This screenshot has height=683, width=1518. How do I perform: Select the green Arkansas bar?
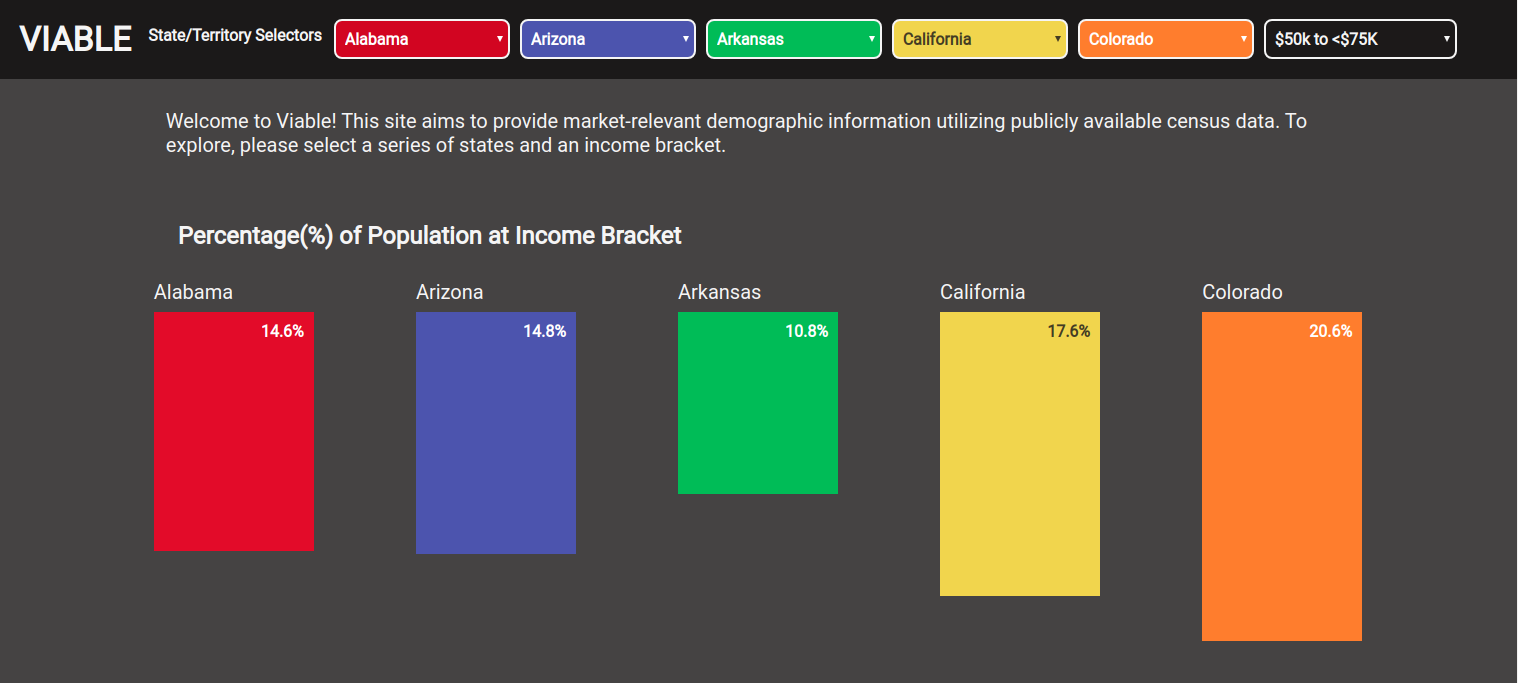[758, 403]
